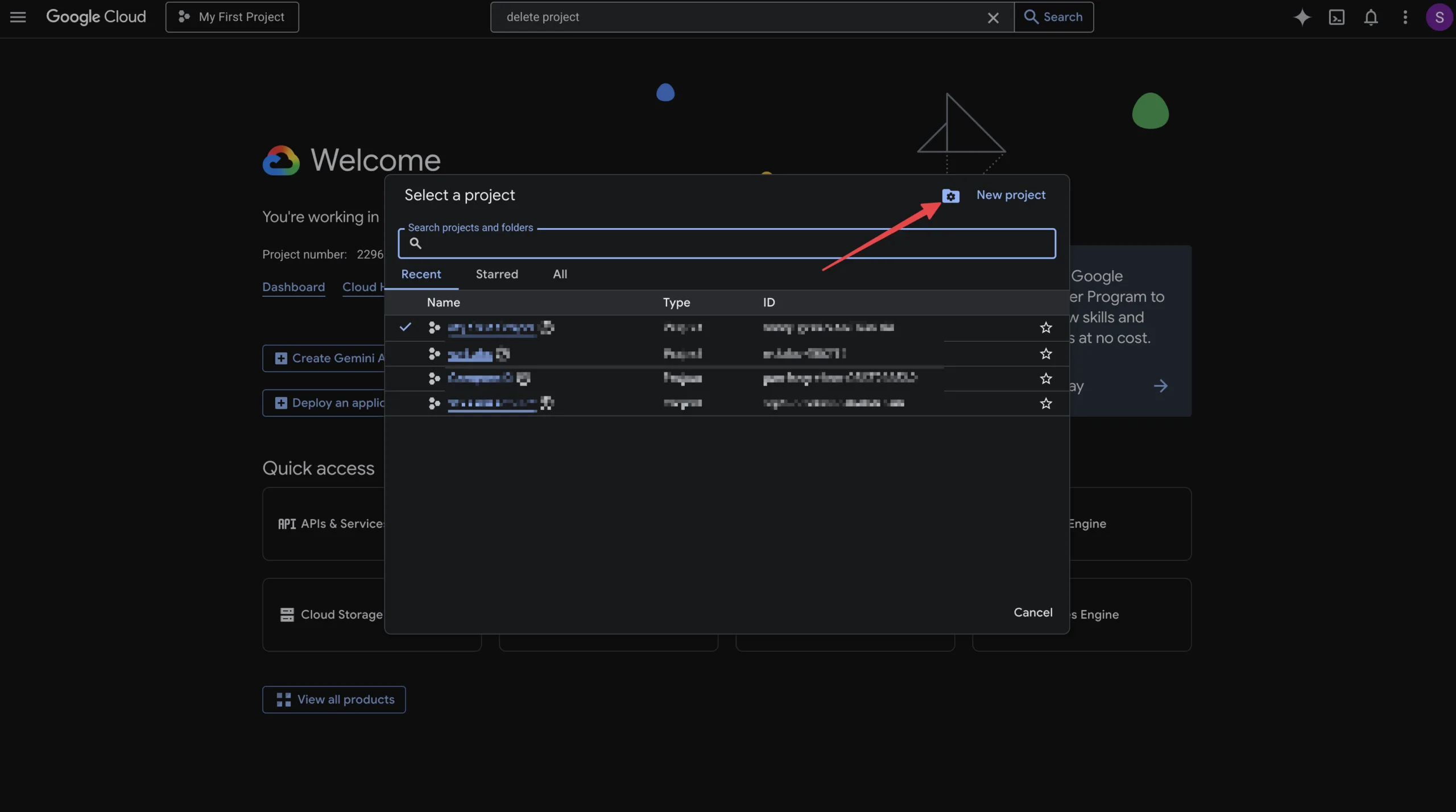
Task: Open the Cloud Storage quick access card
Action: click(324, 615)
